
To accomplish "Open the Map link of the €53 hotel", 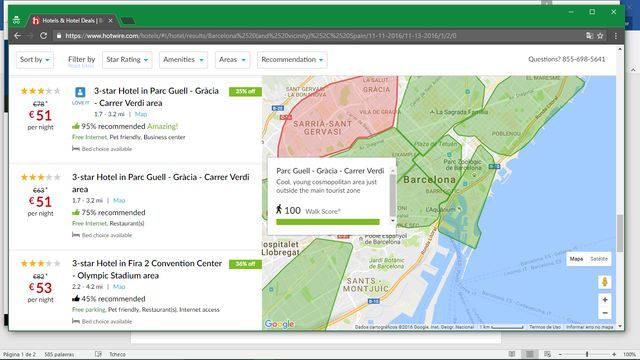I will [x=119, y=287].
